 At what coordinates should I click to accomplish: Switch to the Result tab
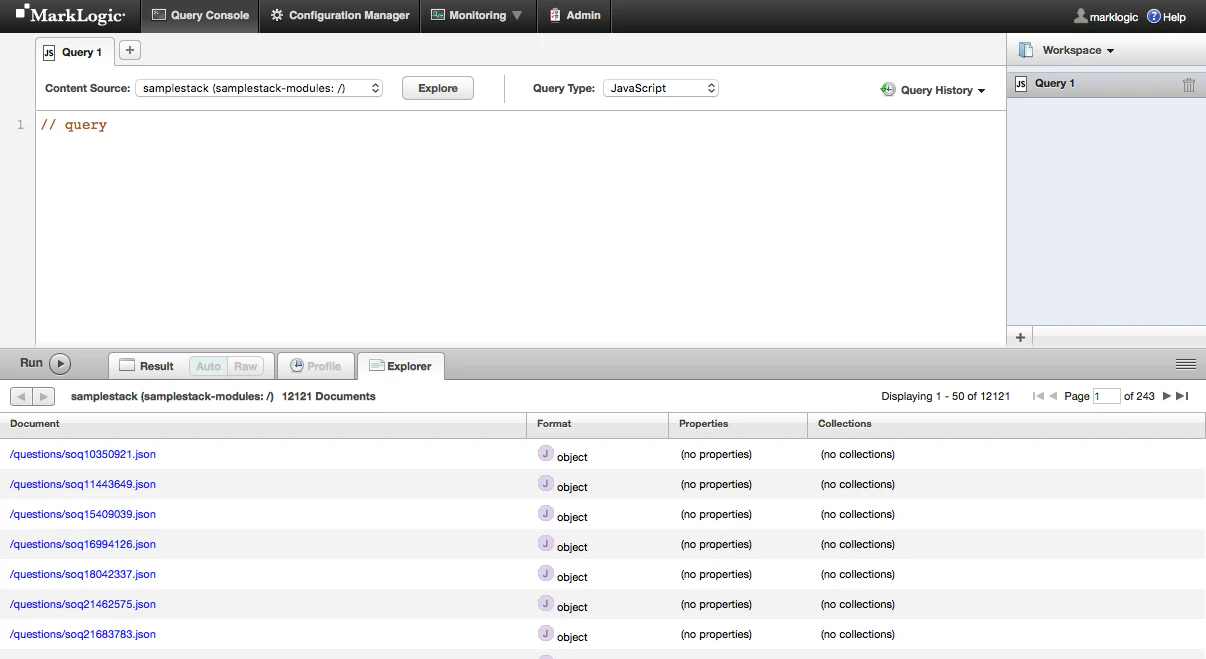[x=146, y=366]
